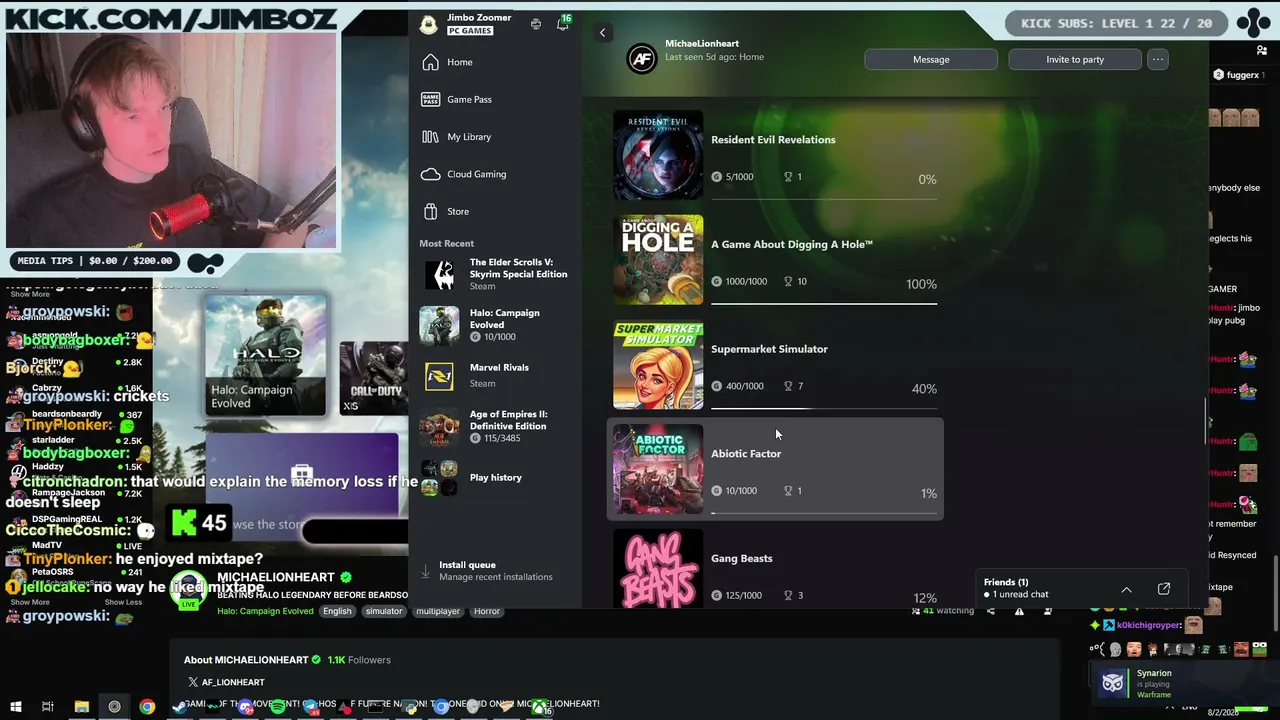Image resolution: width=1280 pixels, height=720 pixels.
Task: Click the report stream warning icon
Action: 1019,611
